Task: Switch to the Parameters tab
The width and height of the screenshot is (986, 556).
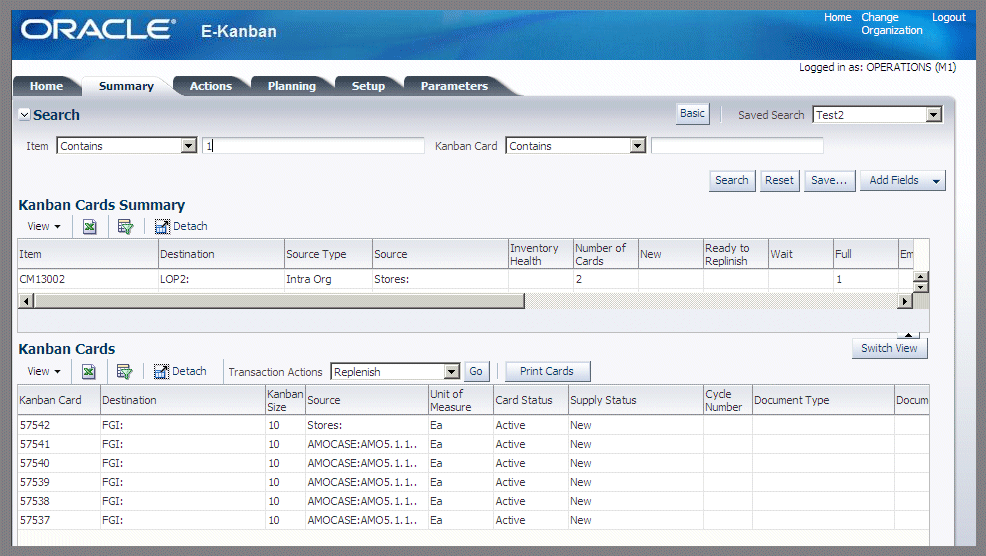Action: pyautogui.click(x=454, y=86)
